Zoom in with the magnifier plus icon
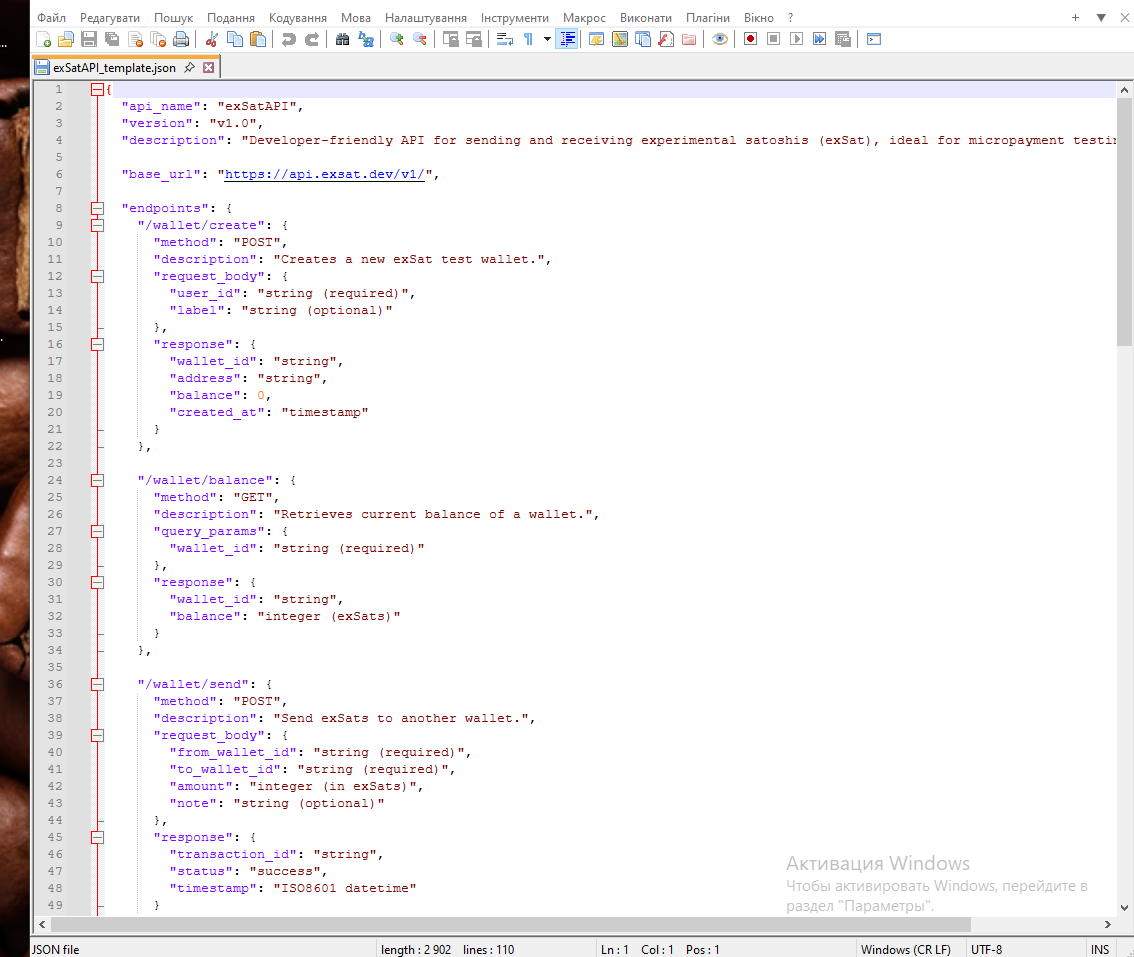 [396, 39]
